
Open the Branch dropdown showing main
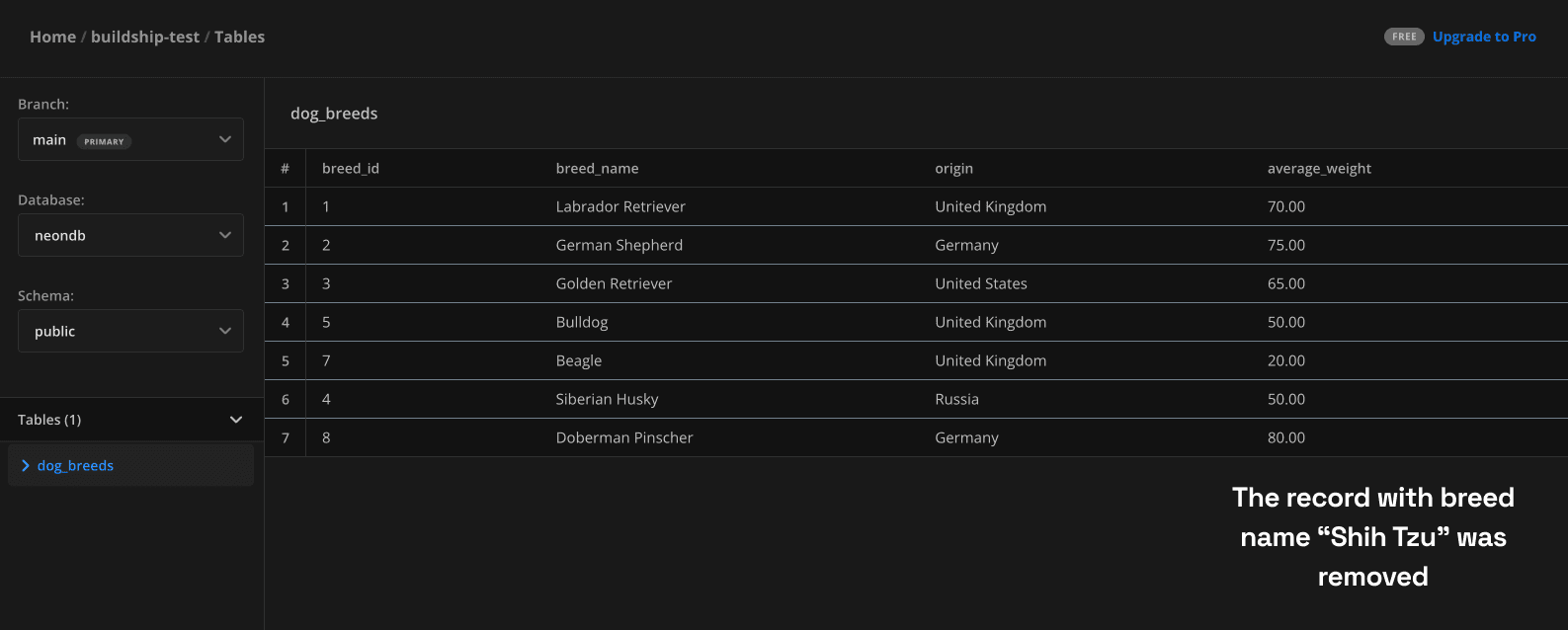pos(130,139)
